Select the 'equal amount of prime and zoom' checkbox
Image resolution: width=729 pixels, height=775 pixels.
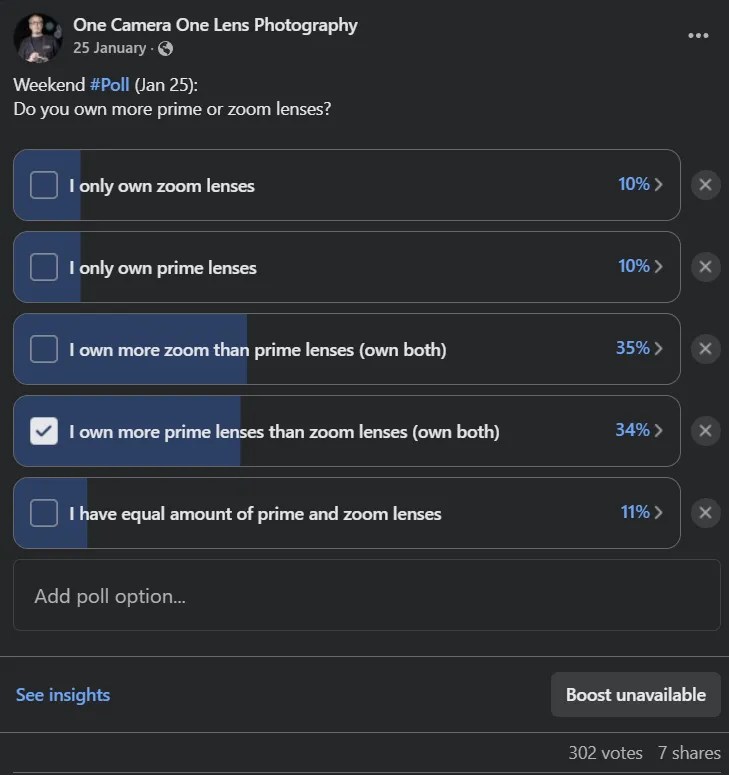(x=44, y=513)
